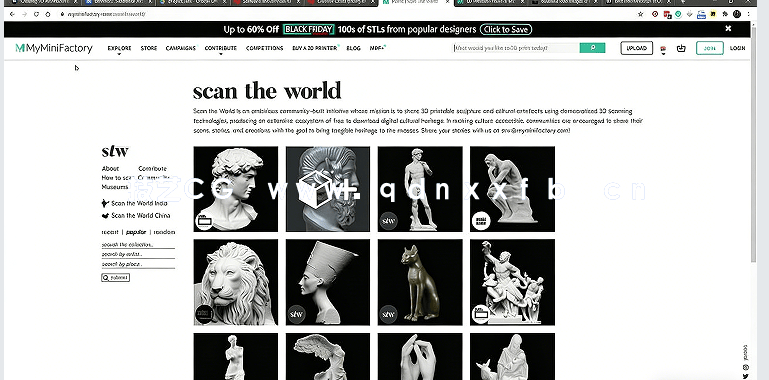Sort collection by popular
Image resolution: width=769 pixels, height=380 pixels.
pos(136,232)
